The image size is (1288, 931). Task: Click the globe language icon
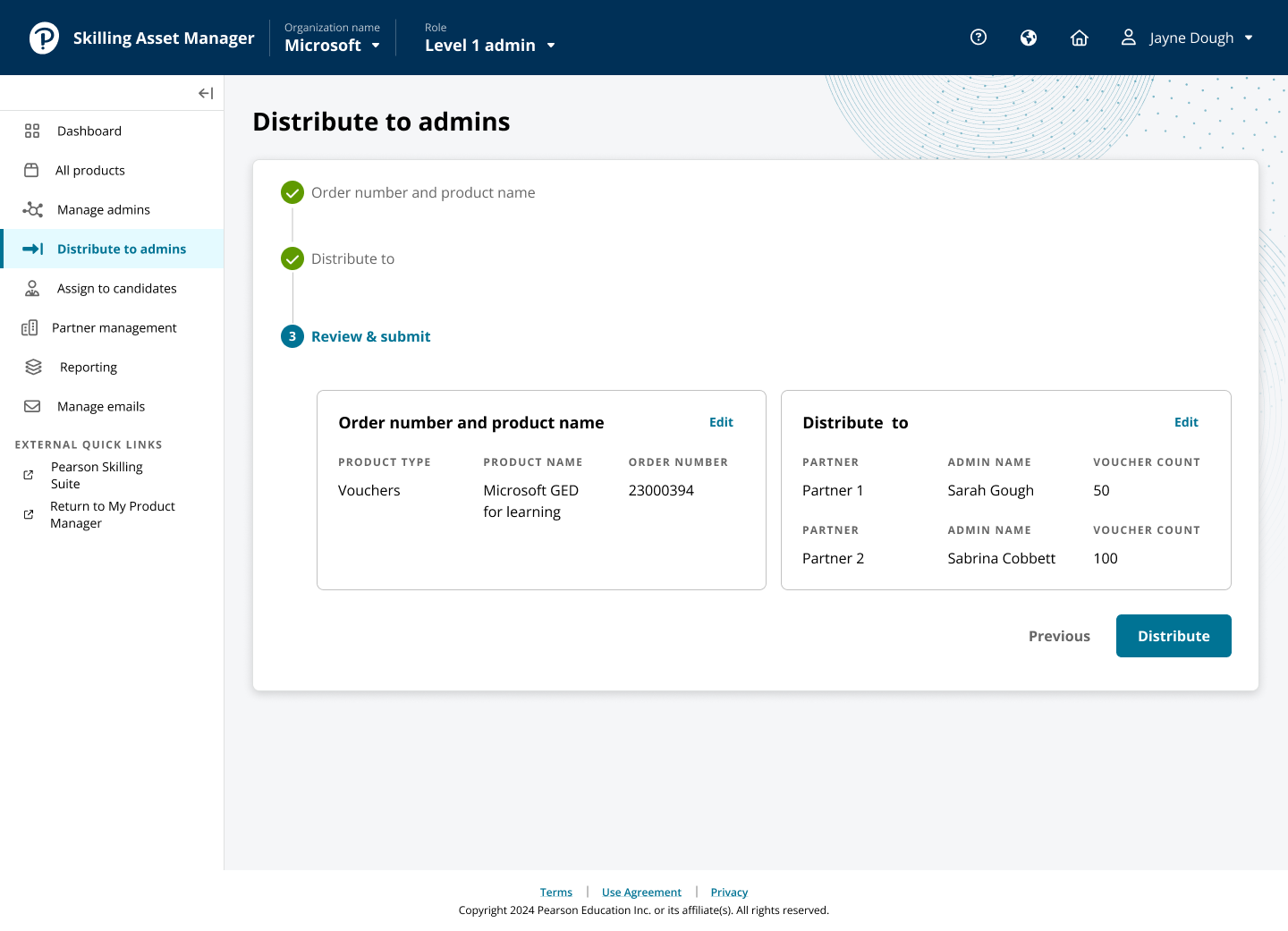(1029, 38)
